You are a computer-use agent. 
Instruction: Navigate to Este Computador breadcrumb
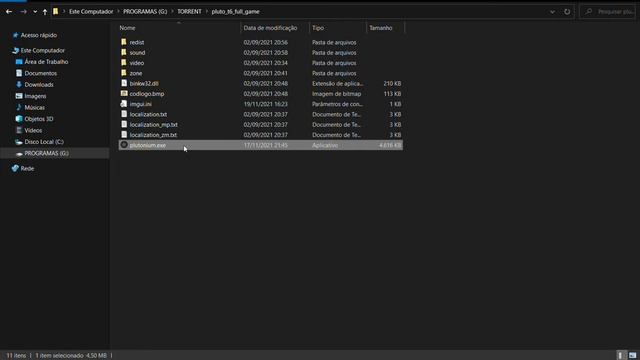[x=91, y=11]
